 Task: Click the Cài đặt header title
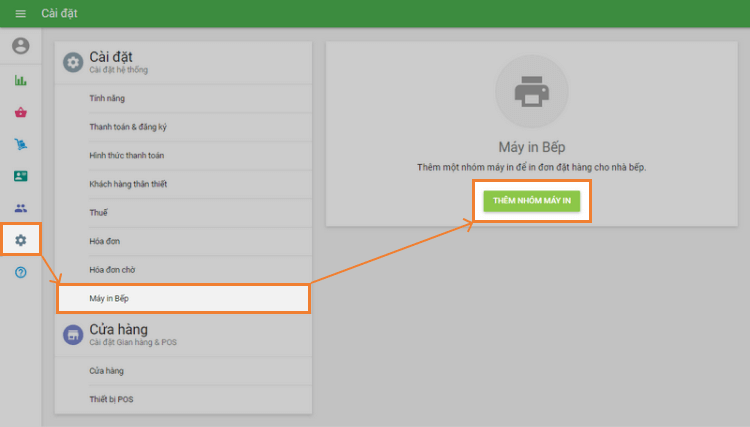(x=59, y=13)
